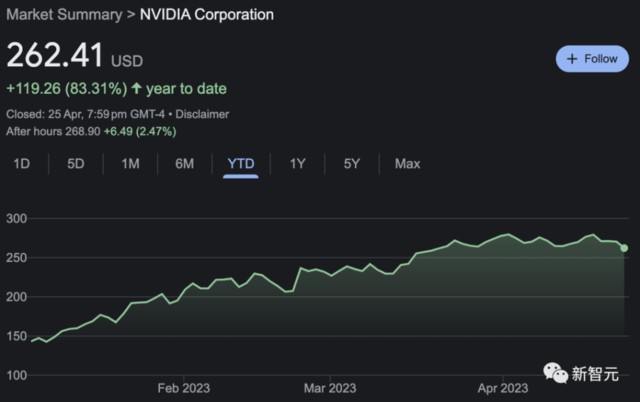Click the WeChat logo watermark

click(x=555, y=374)
